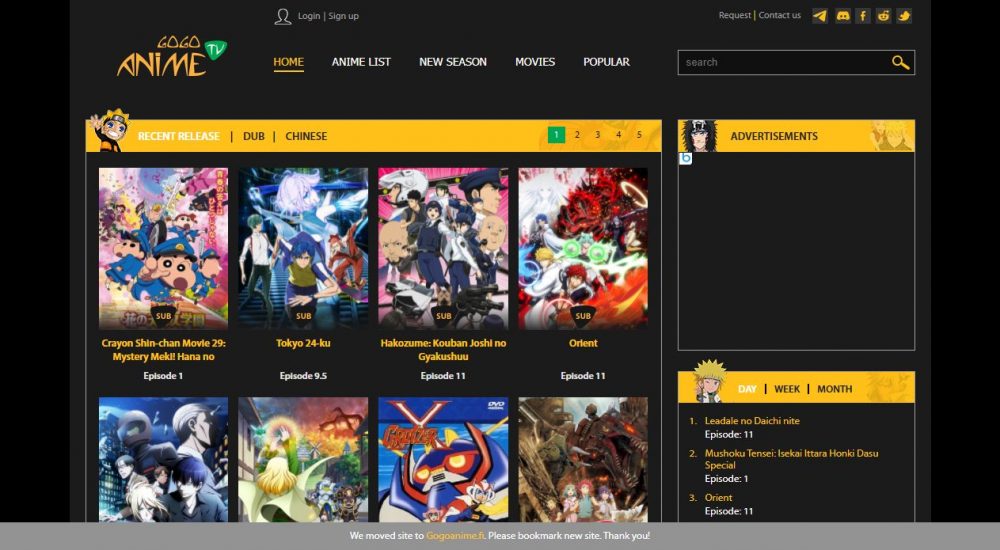Image resolution: width=1000 pixels, height=550 pixels.
Task: Open the Login link
Action: tap(309, 16)
